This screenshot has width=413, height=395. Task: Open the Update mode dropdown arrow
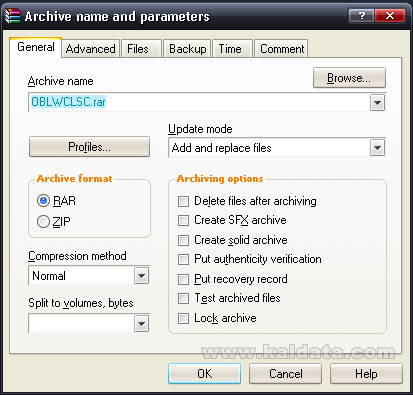coord(377,148)
